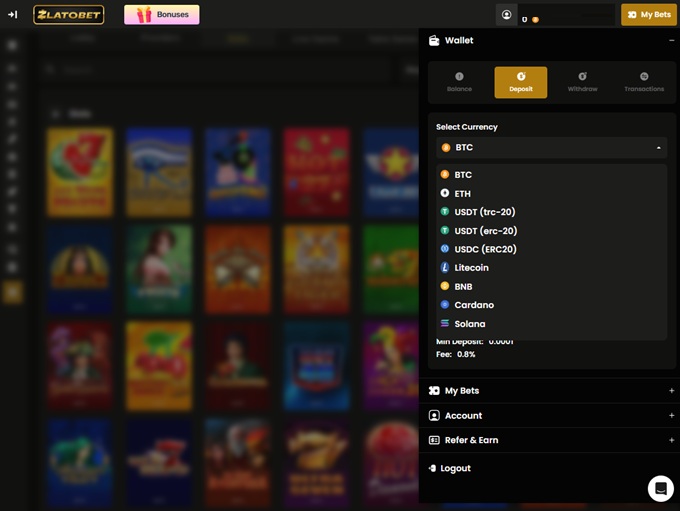Switch to the Balance tab
This screenshot has height=511, width=680.
coord(459,82)
